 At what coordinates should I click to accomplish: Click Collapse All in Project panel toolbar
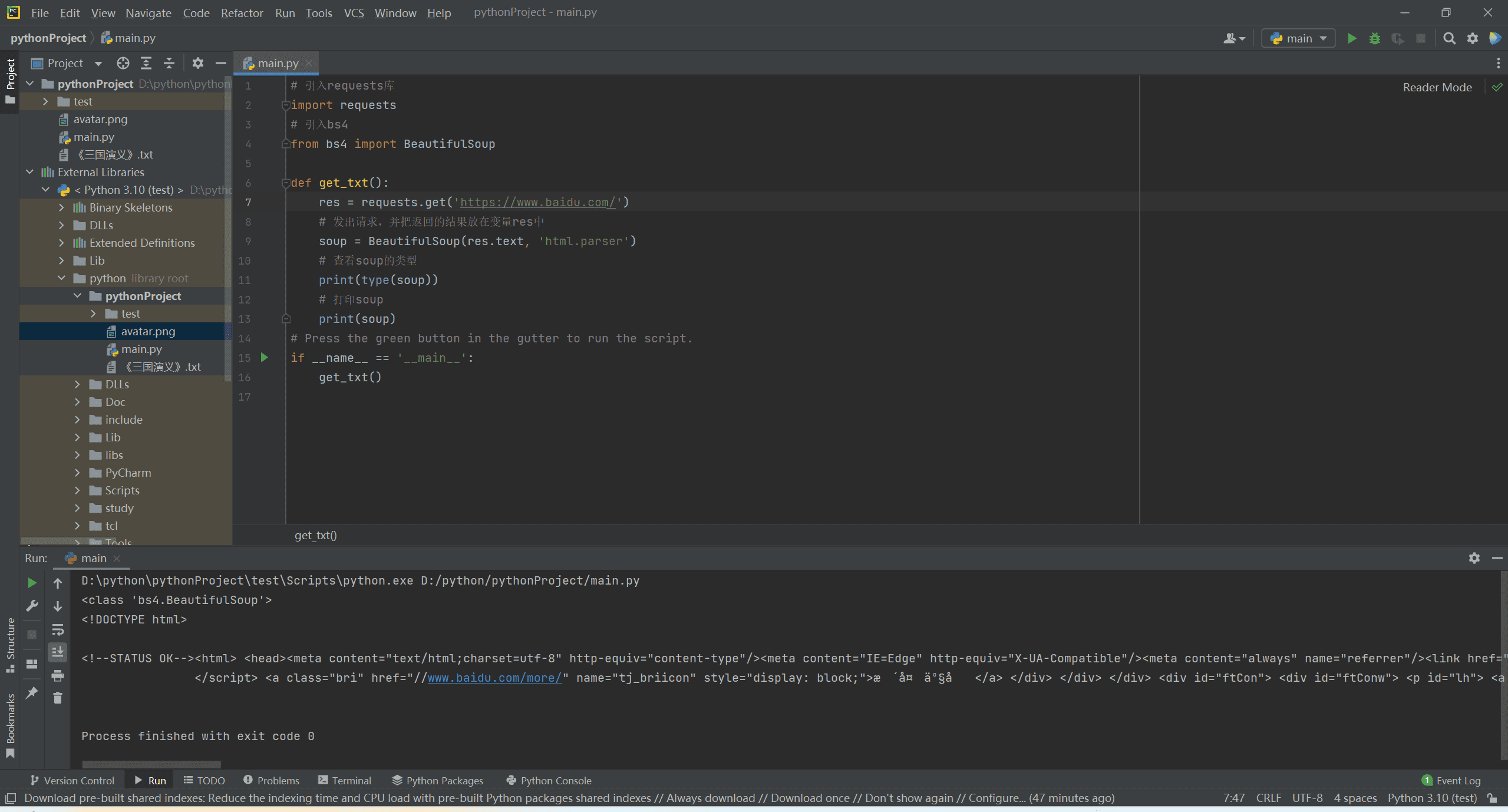point(169,63)
